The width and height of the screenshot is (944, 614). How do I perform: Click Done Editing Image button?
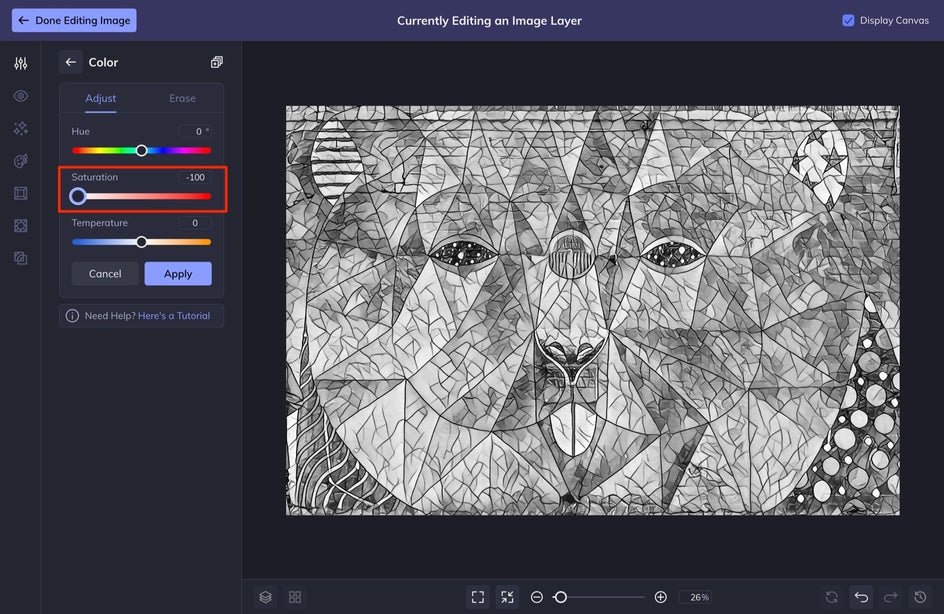[x=74, y=20]
